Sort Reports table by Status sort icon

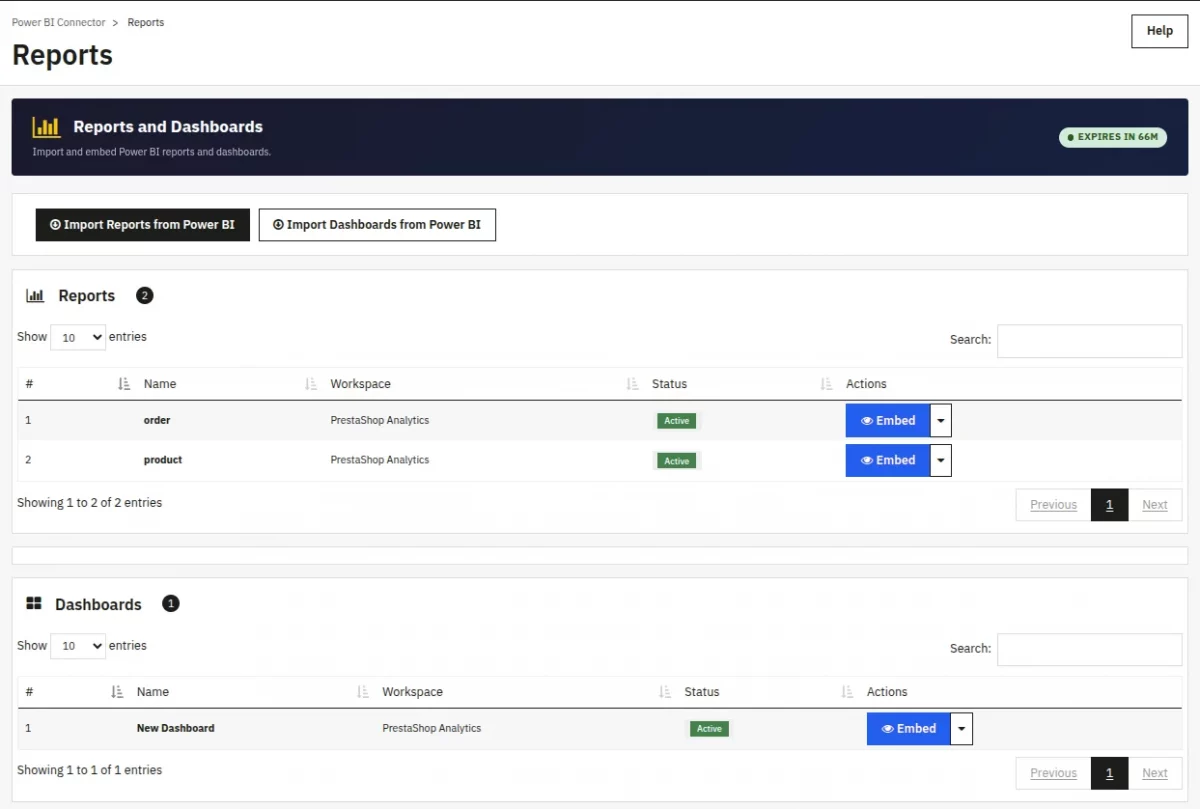click(826, 384)
